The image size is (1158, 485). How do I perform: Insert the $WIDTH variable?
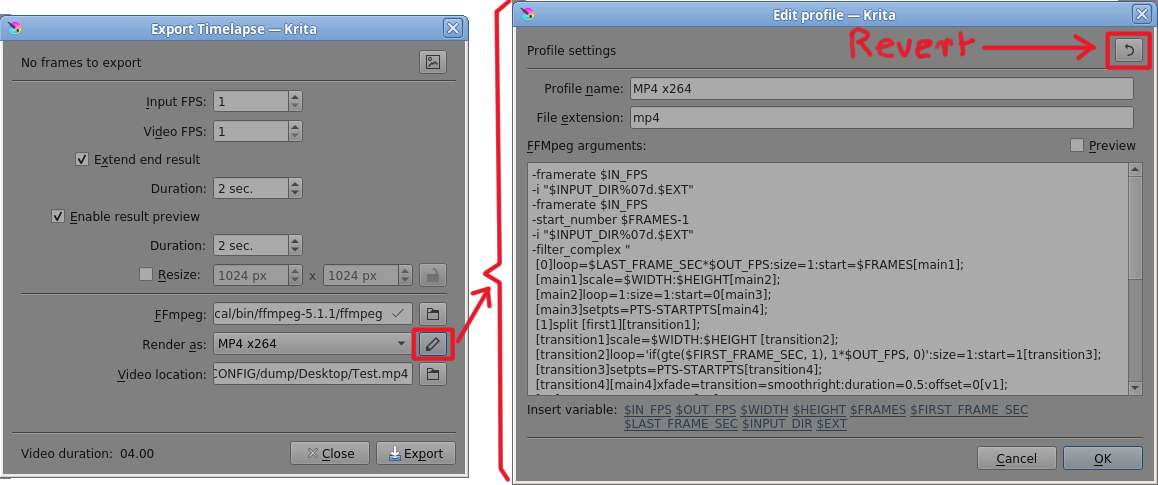764,410
